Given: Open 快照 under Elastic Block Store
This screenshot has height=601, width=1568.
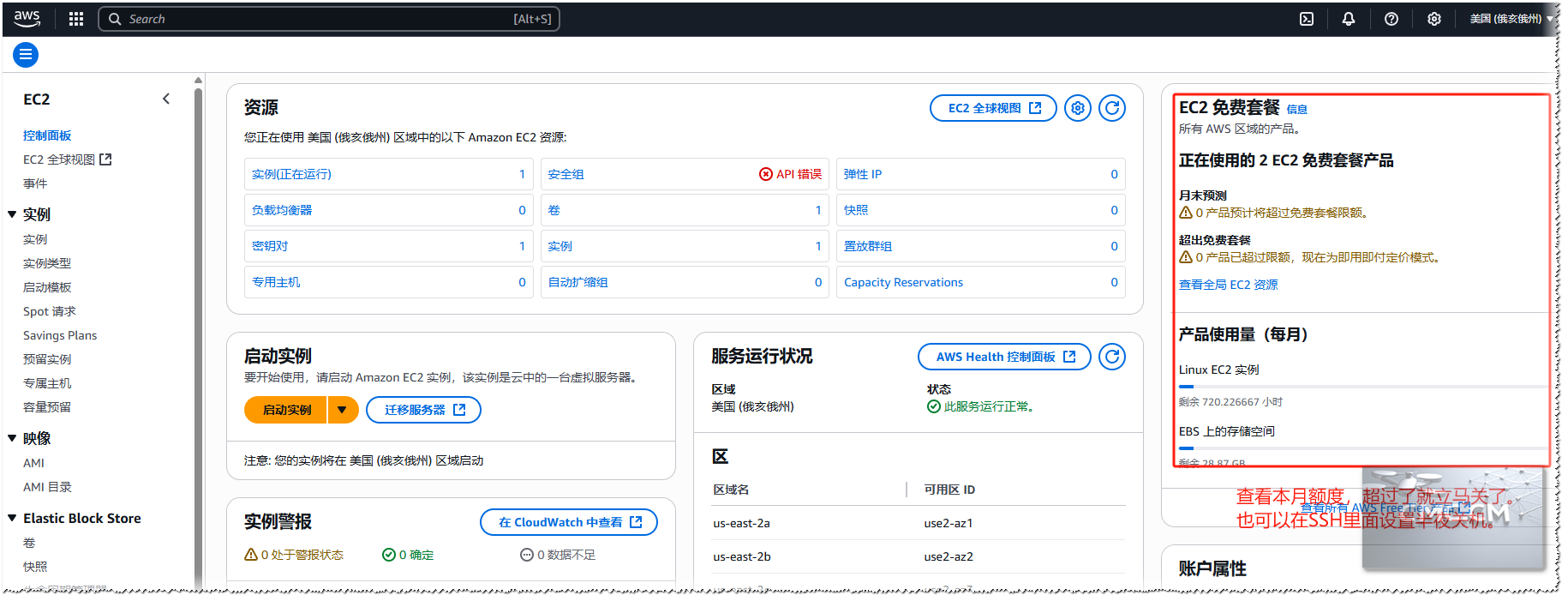Looking at the screenshot, I should tap(35, 567).
